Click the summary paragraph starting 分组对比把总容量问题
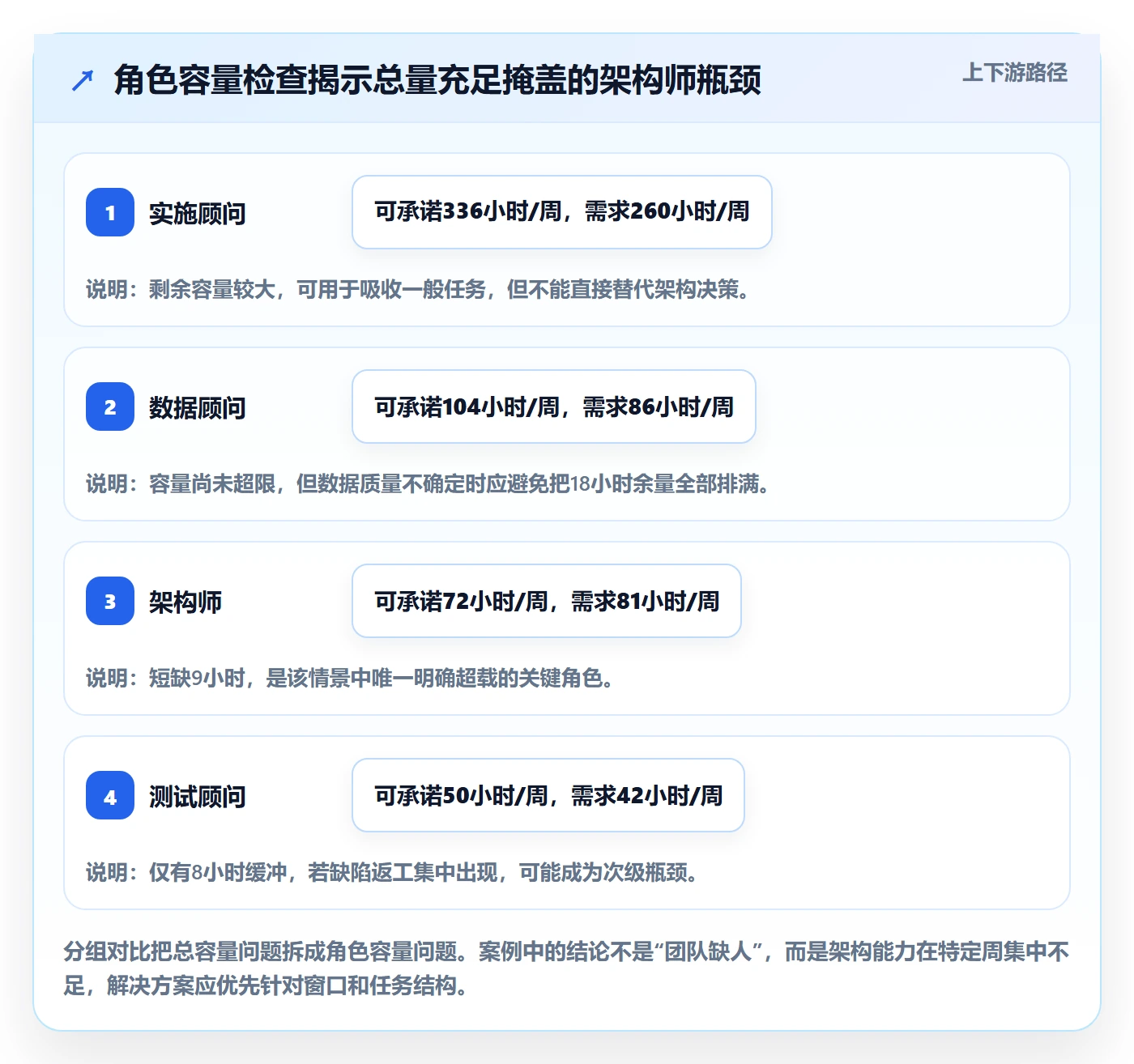The width and height of the screenshot is (1134, 1064). (566, 968)
